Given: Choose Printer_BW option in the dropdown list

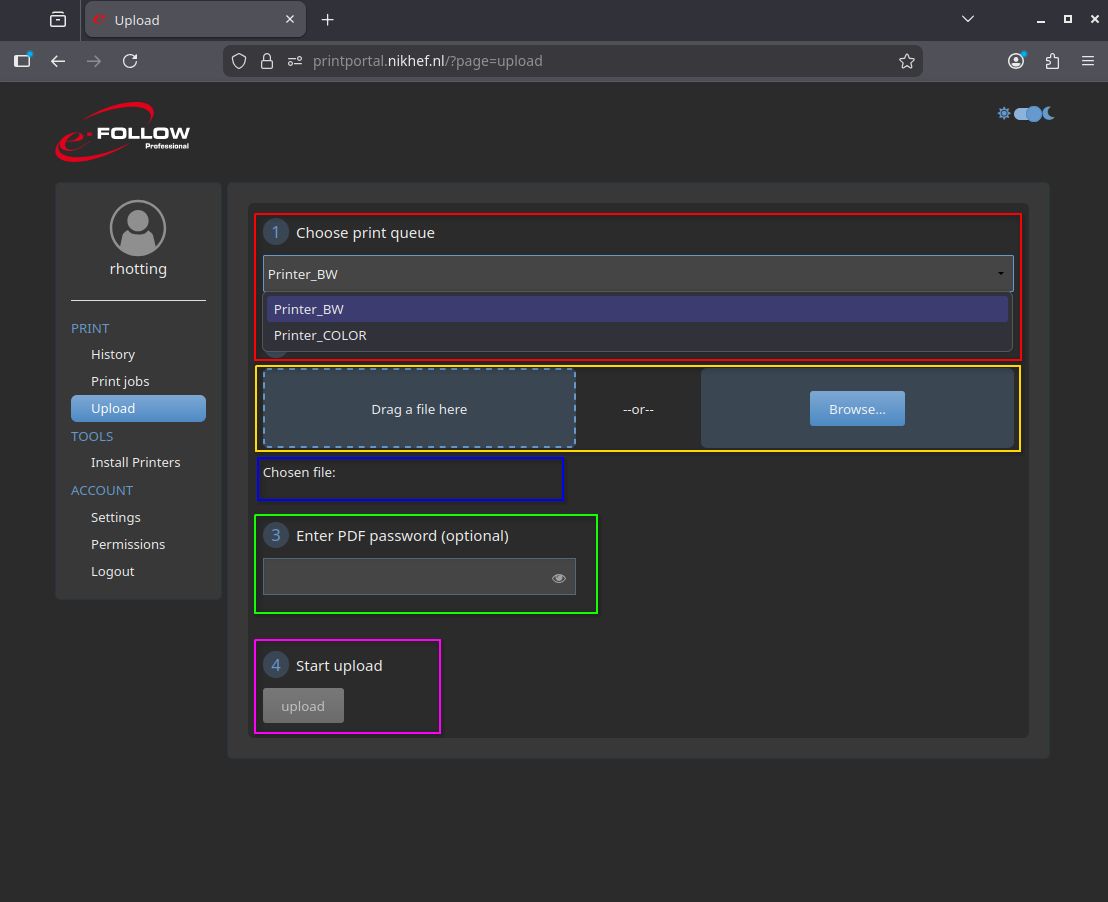Looking at the screenshot, I should coord(309,310).
